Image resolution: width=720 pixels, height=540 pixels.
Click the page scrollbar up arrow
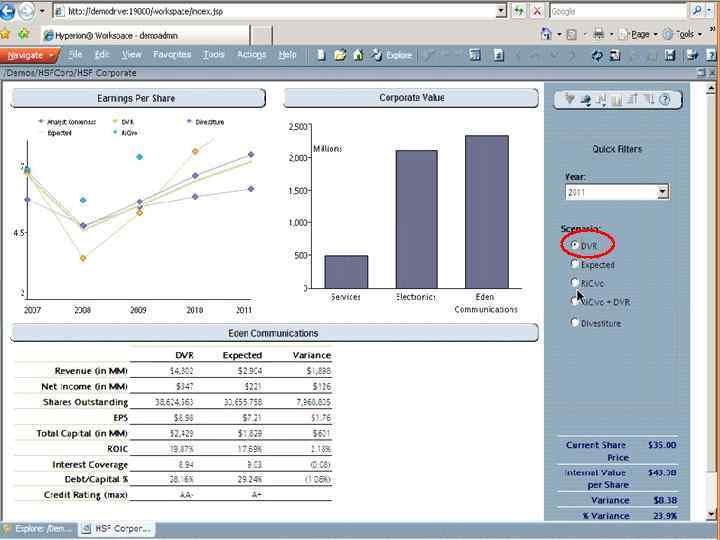coord(711,88)
